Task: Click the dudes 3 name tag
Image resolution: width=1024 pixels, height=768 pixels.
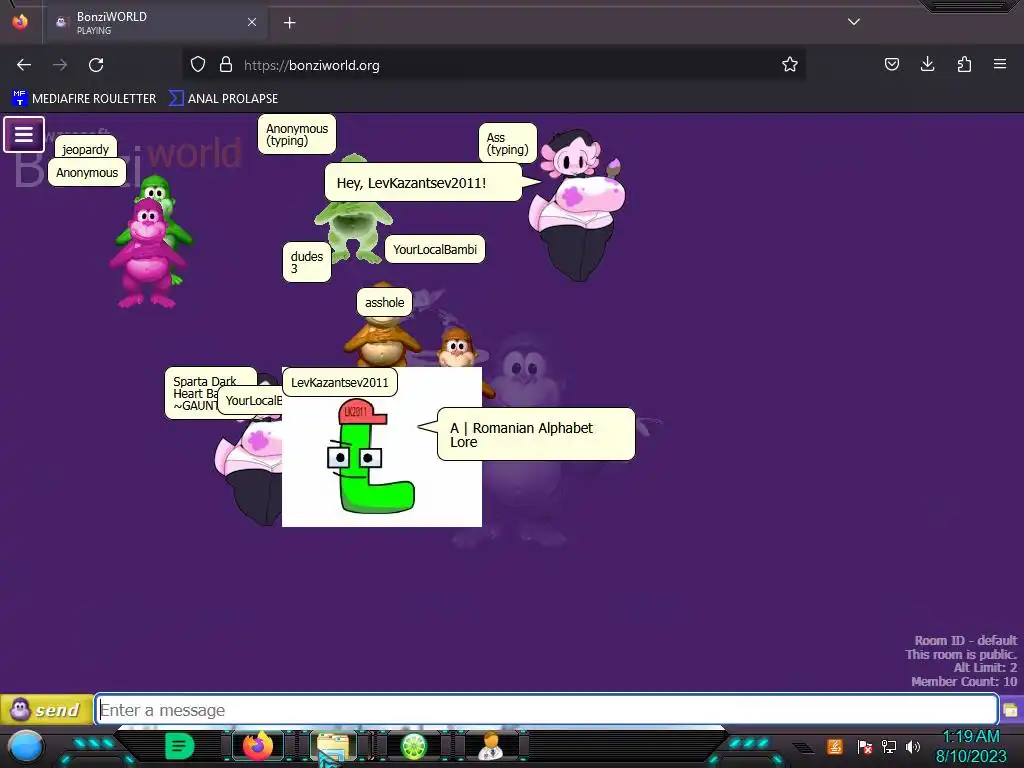Action: pos(306,263)
